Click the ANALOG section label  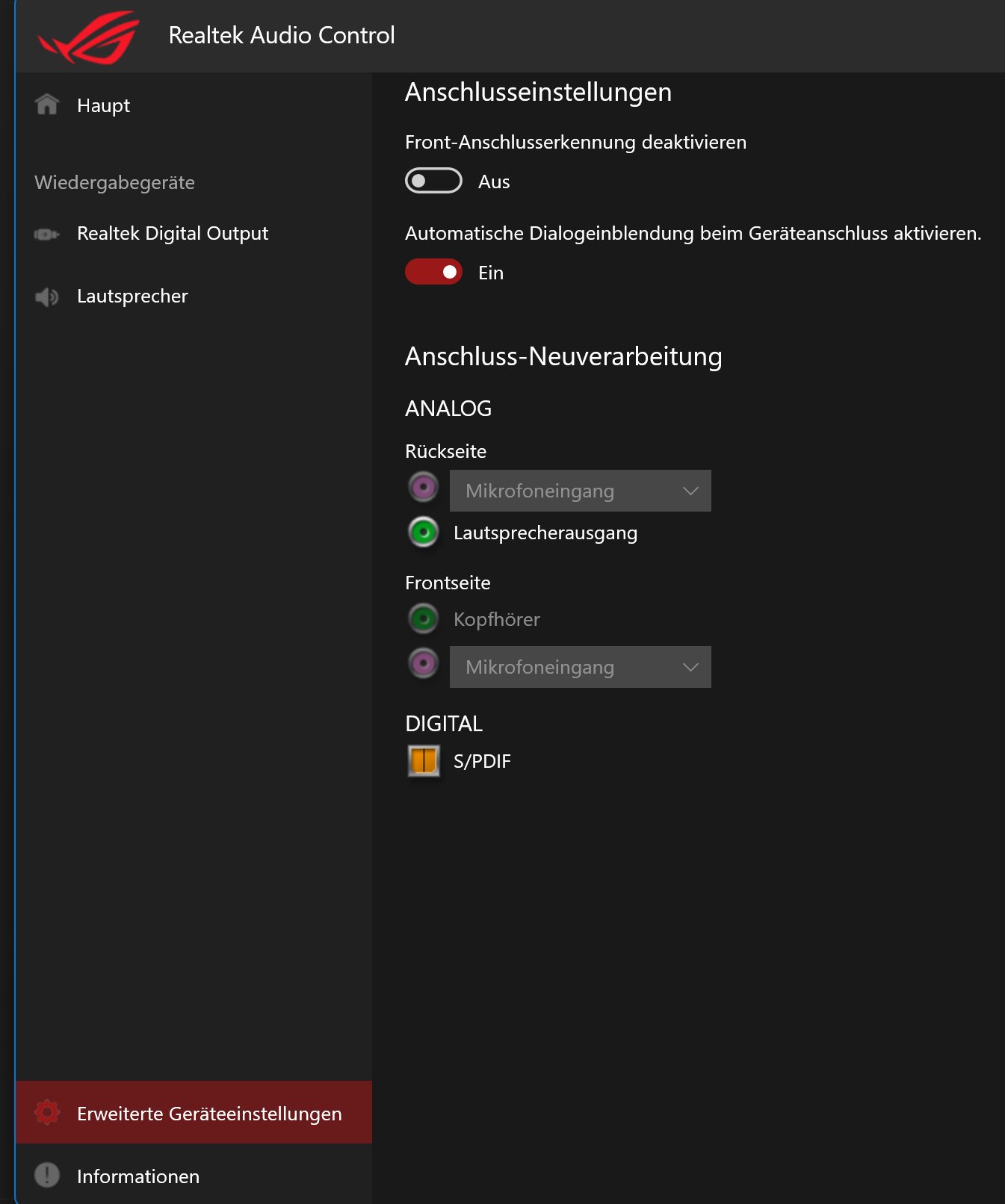pos(448,409)
